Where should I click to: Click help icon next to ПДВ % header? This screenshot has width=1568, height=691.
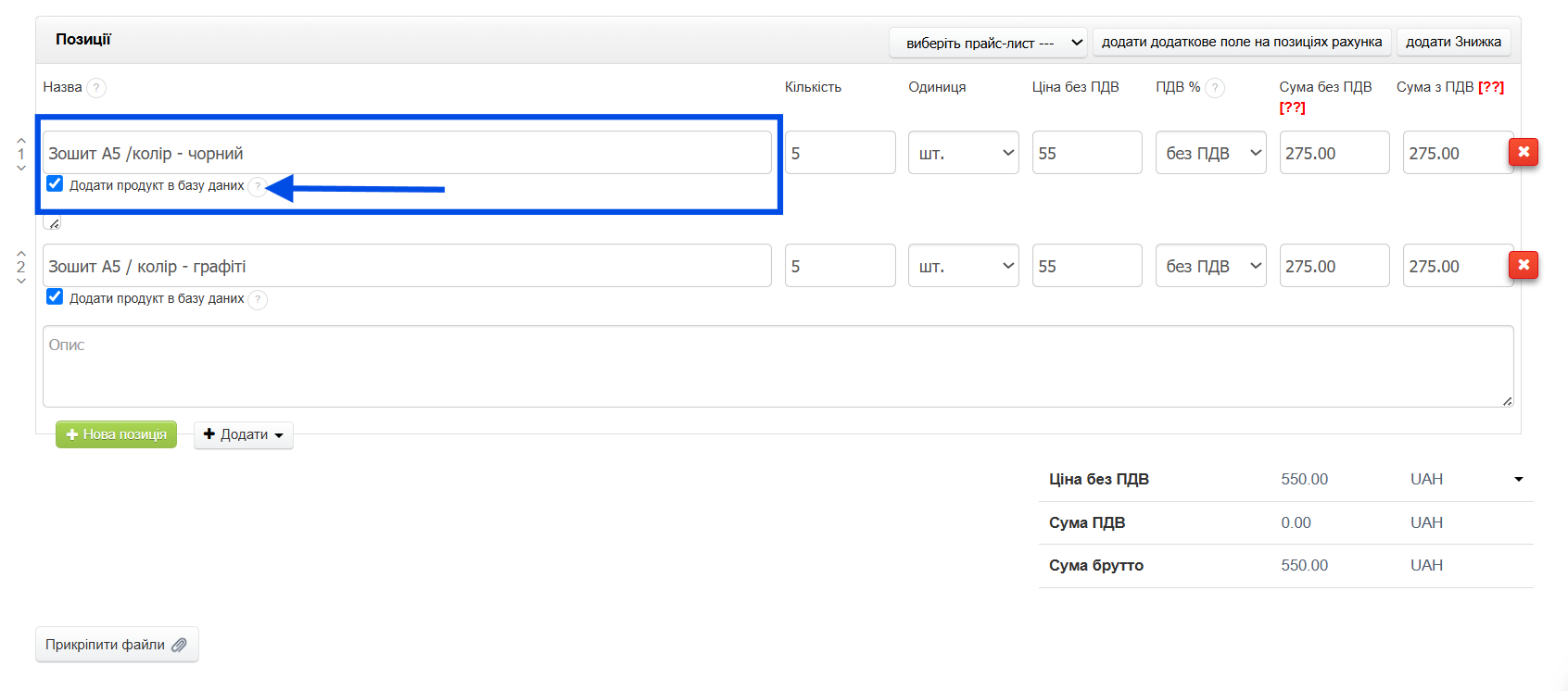pyautogui.click(x=1215, y=88)
